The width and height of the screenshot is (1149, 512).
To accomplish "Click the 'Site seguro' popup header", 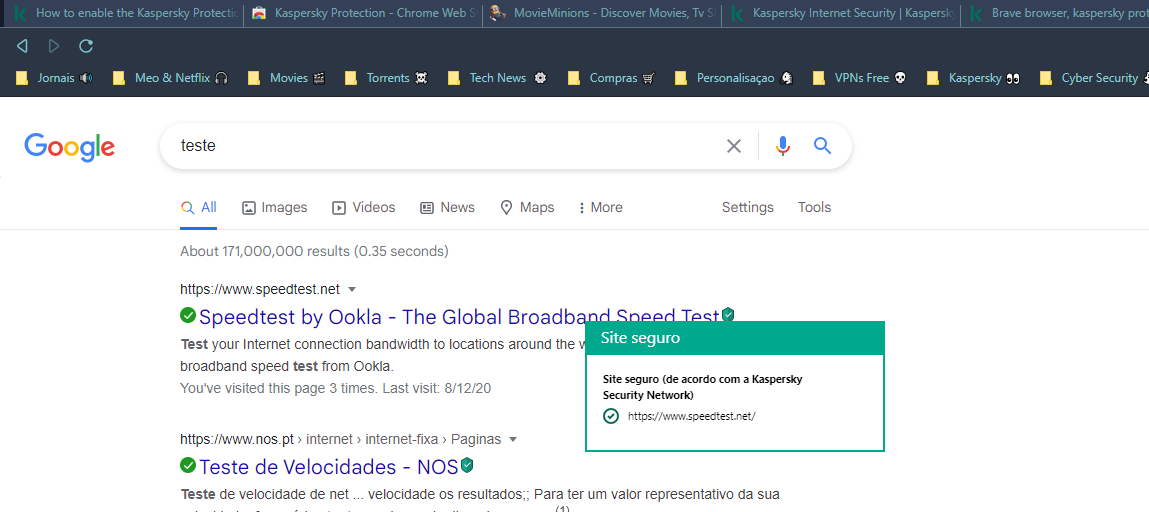I will point(735,338).
